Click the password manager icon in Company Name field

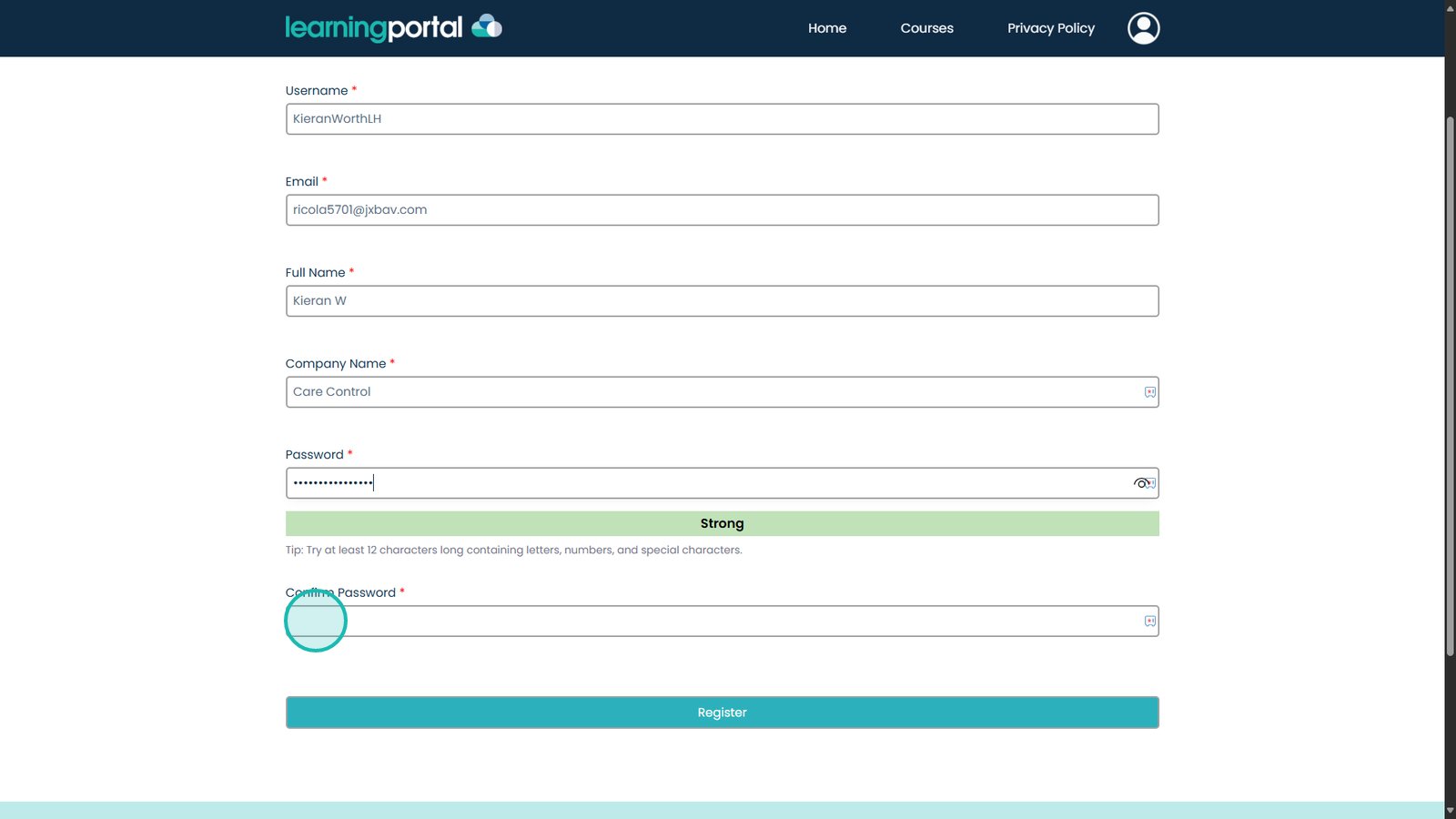1149,392
